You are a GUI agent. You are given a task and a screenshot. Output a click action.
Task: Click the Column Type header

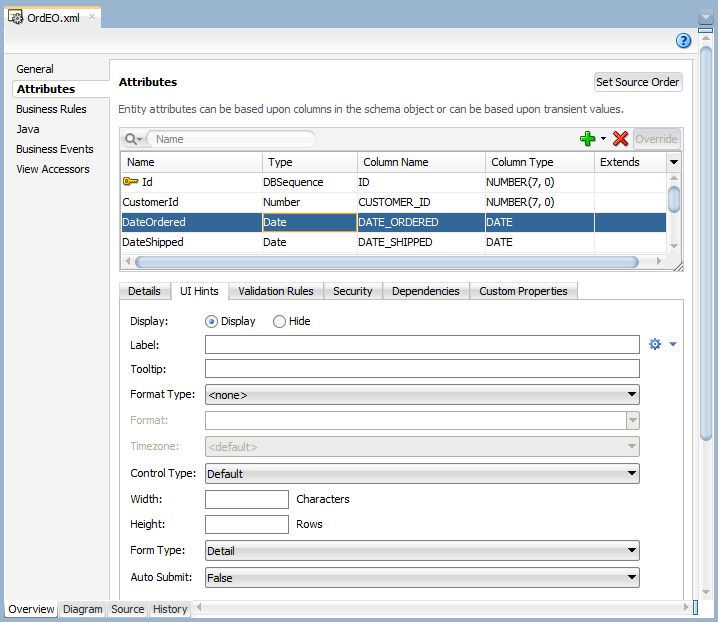540,162
